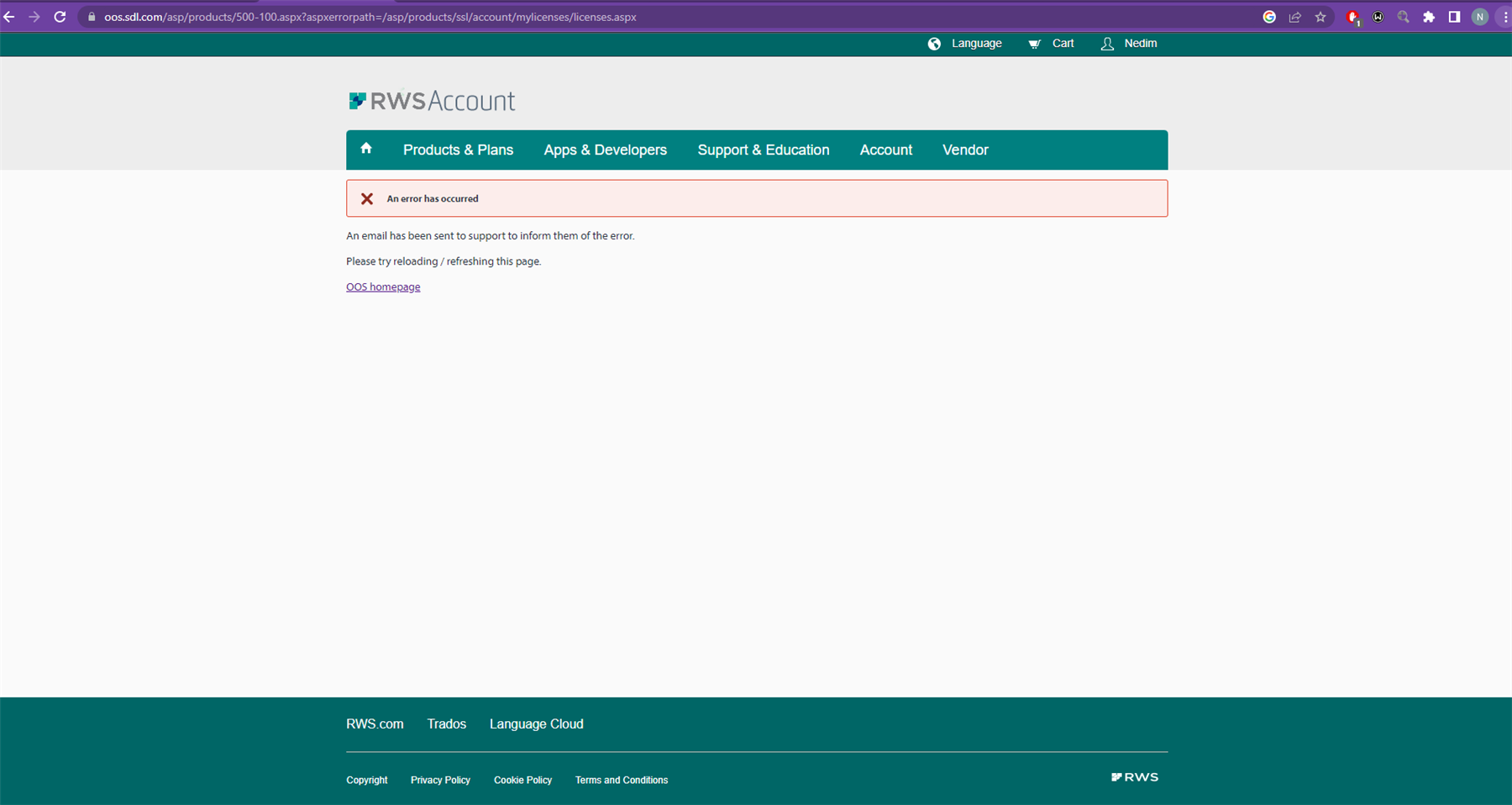Open the black W extension icon
The height and width of the screenshot is (805, 1512).
click(x=1378, y=17)
